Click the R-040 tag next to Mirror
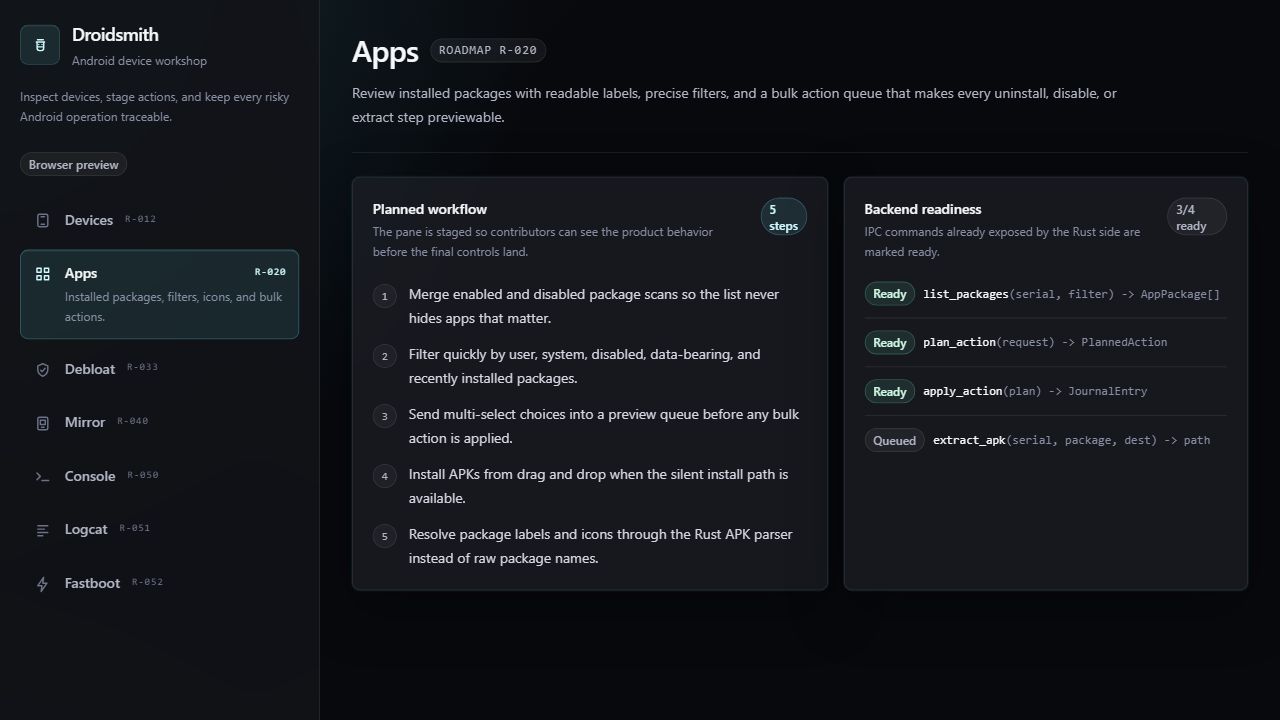Image resolution: width=1280 pixels, height=720 pixels. coord(132,421)
